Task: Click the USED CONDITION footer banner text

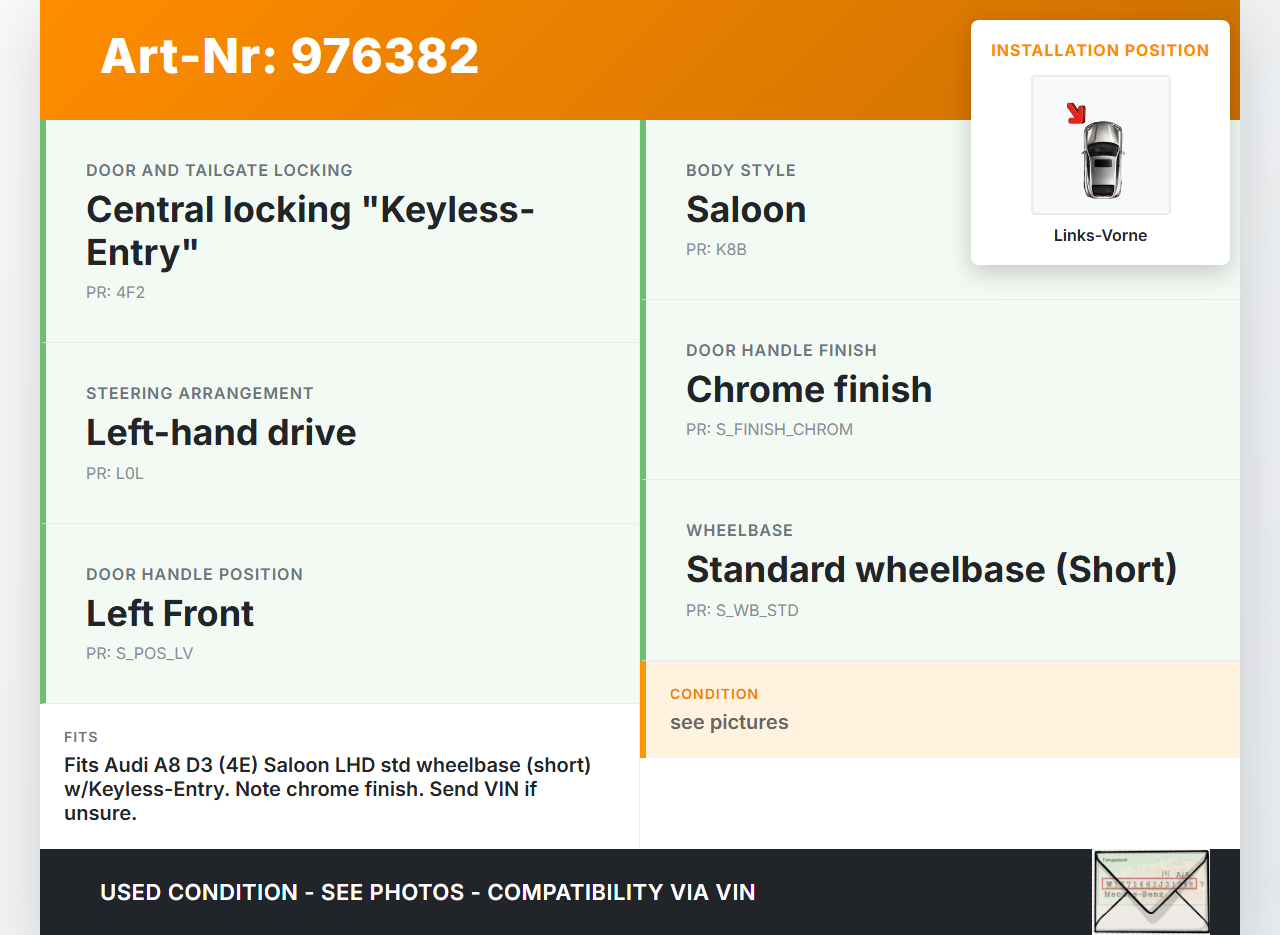Action: click(427, 892)
